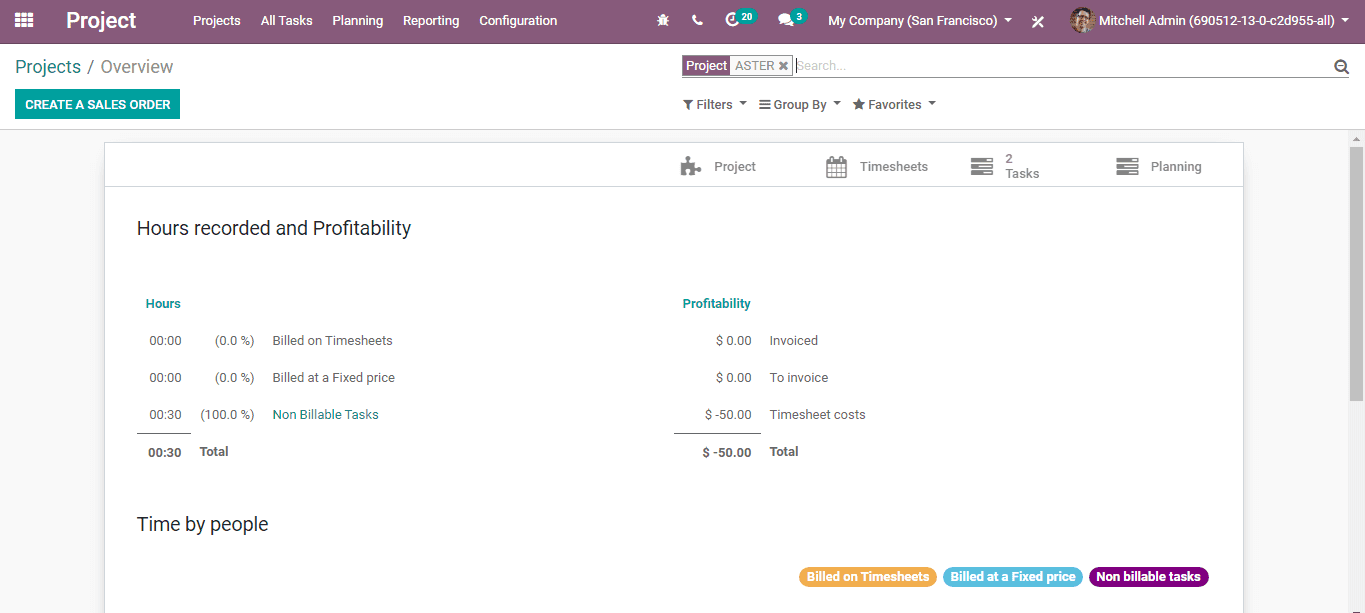
Task: Click the Project puzzle piece icon
Action: (x=691, y=166)
